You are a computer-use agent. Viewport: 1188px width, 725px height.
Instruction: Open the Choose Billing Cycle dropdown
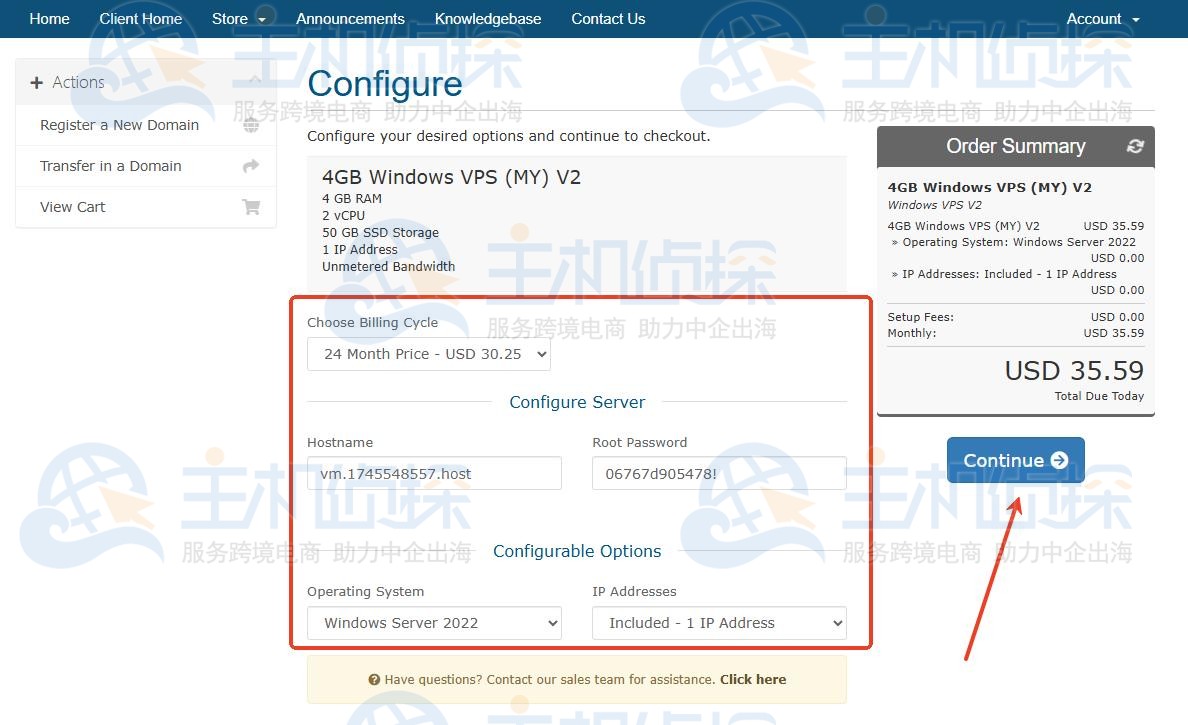point(428,354)
